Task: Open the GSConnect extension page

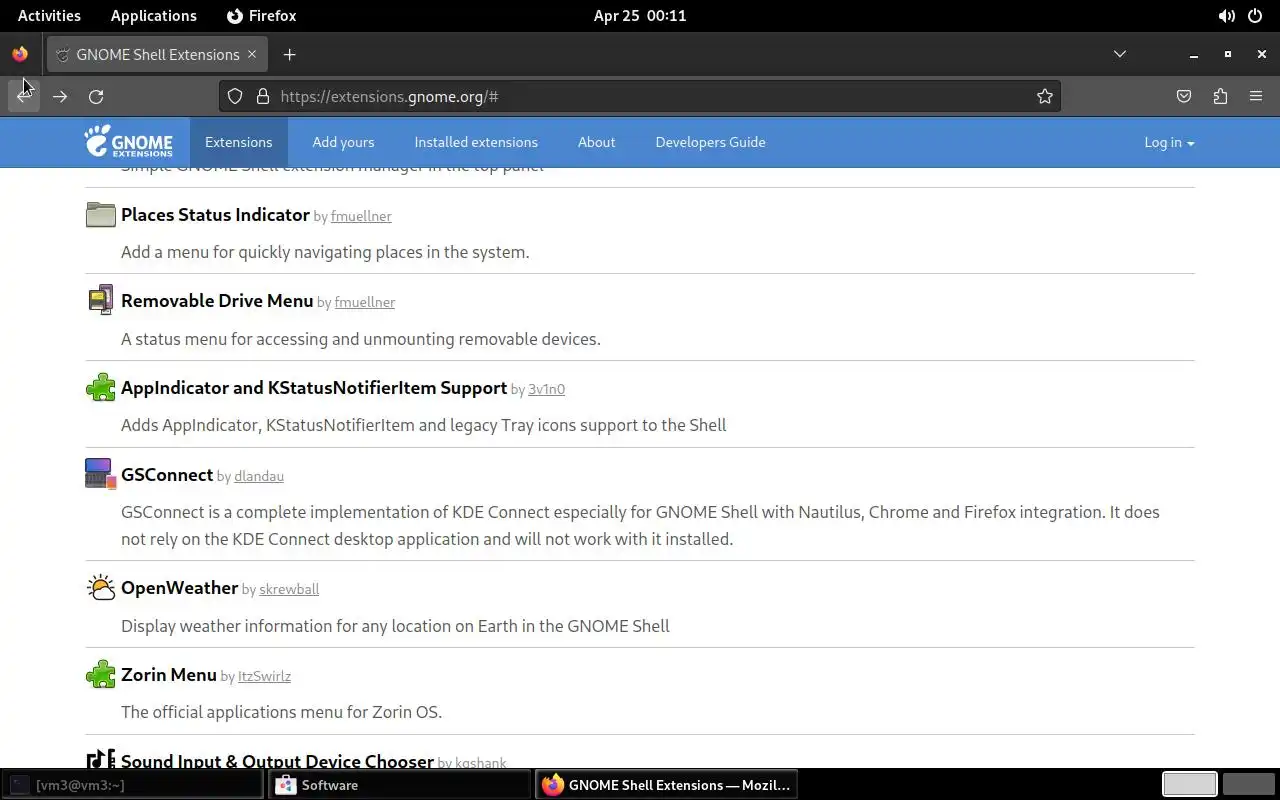Action: (167, 475)
